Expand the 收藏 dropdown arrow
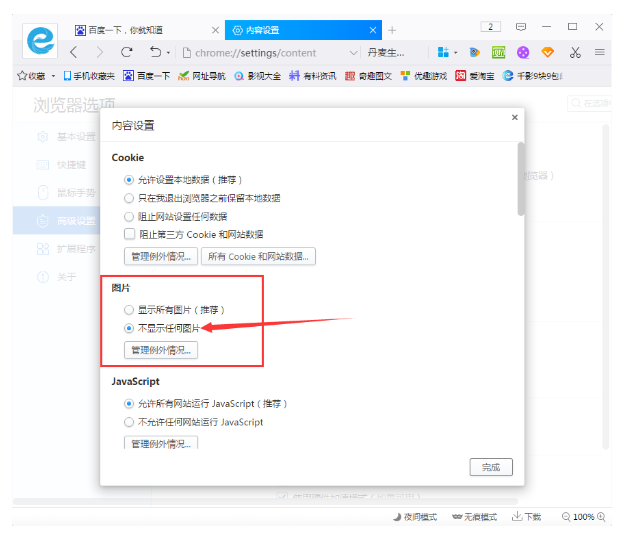 [x=53, y=76]
